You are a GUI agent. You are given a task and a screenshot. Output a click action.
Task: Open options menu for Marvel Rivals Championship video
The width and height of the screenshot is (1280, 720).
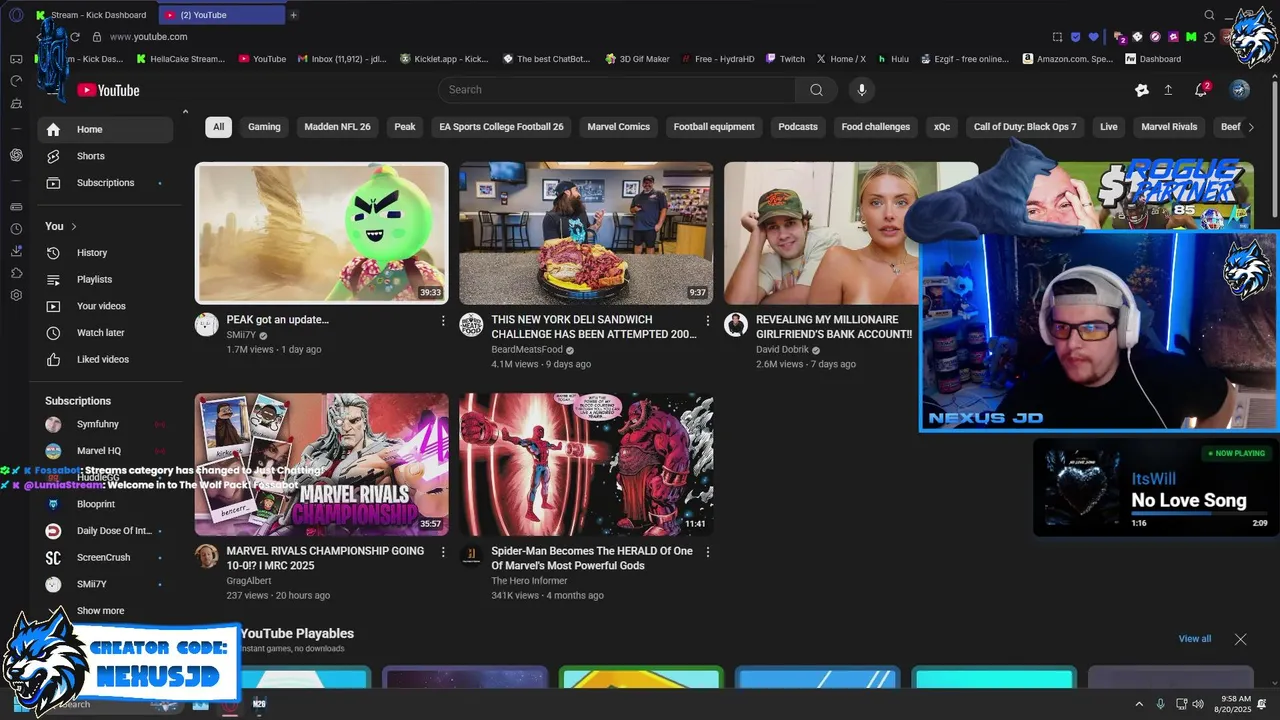(443, 552)
